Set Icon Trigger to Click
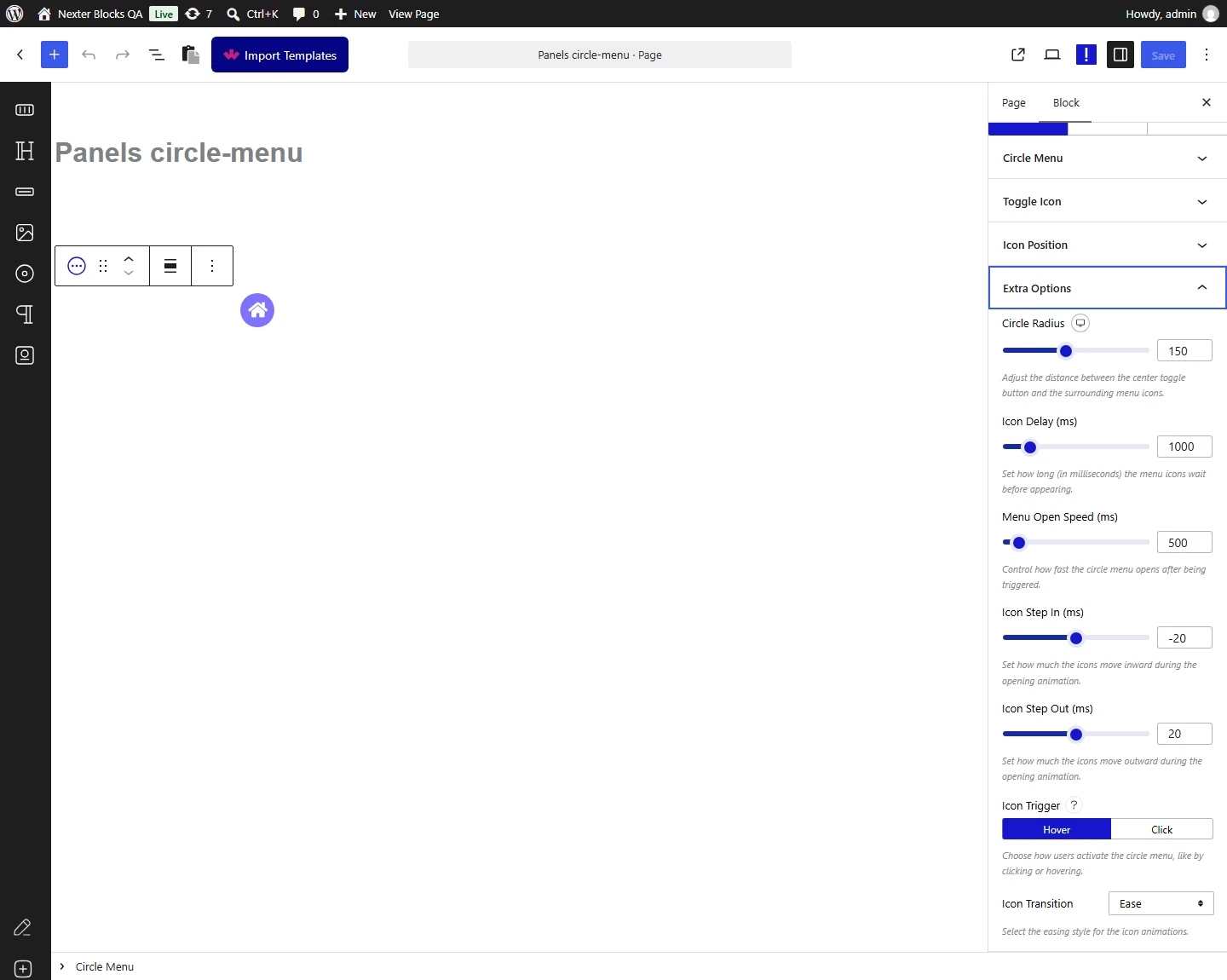The height and width of the screenshot is (980, 1227). coord(1162,829)
